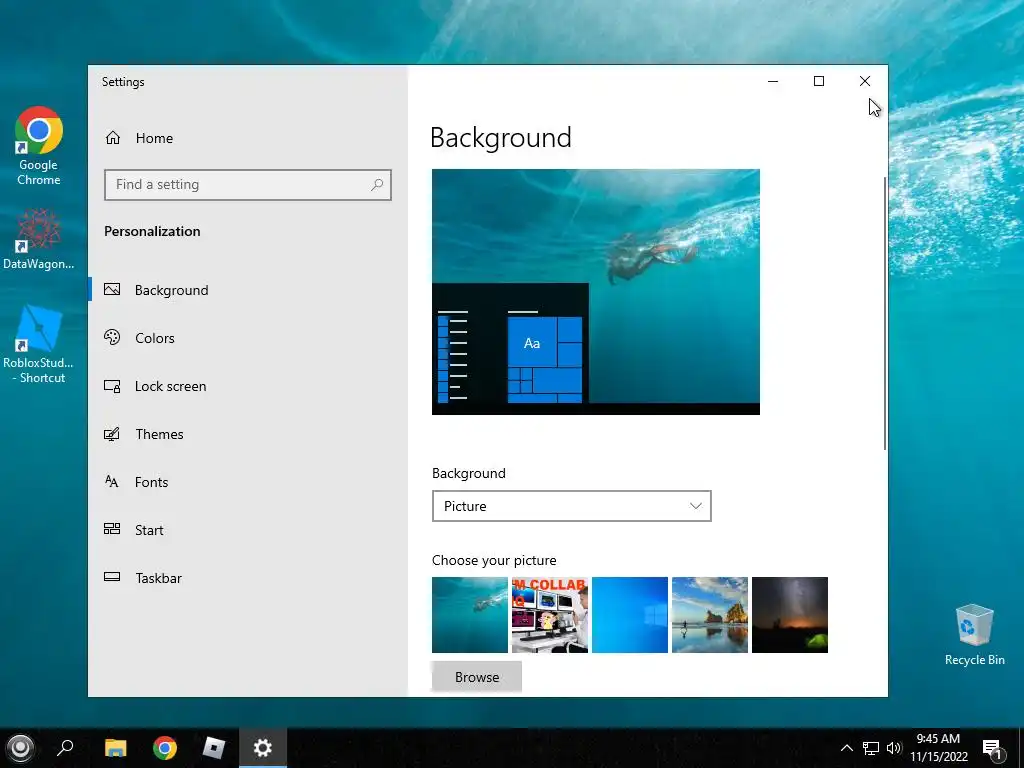Click the chevron on the Picture dropdown
This screenshot has height=768, width=1024.
(696, 506)
